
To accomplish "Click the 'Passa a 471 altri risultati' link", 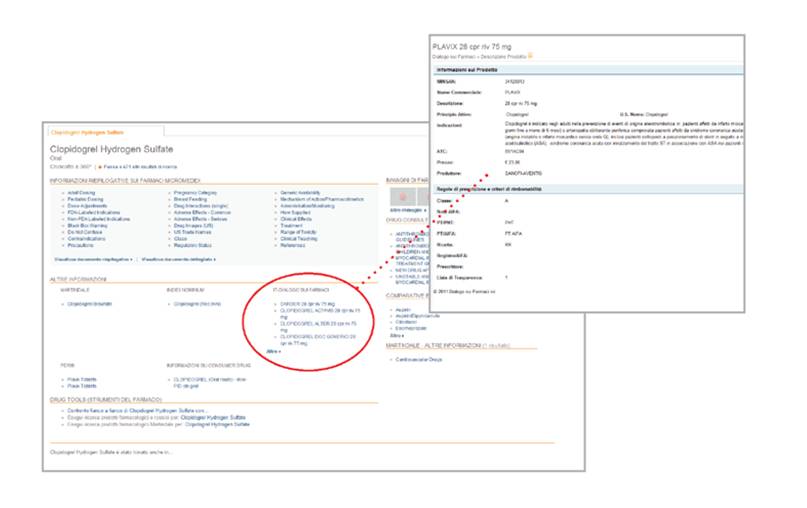I will [140, 167].
